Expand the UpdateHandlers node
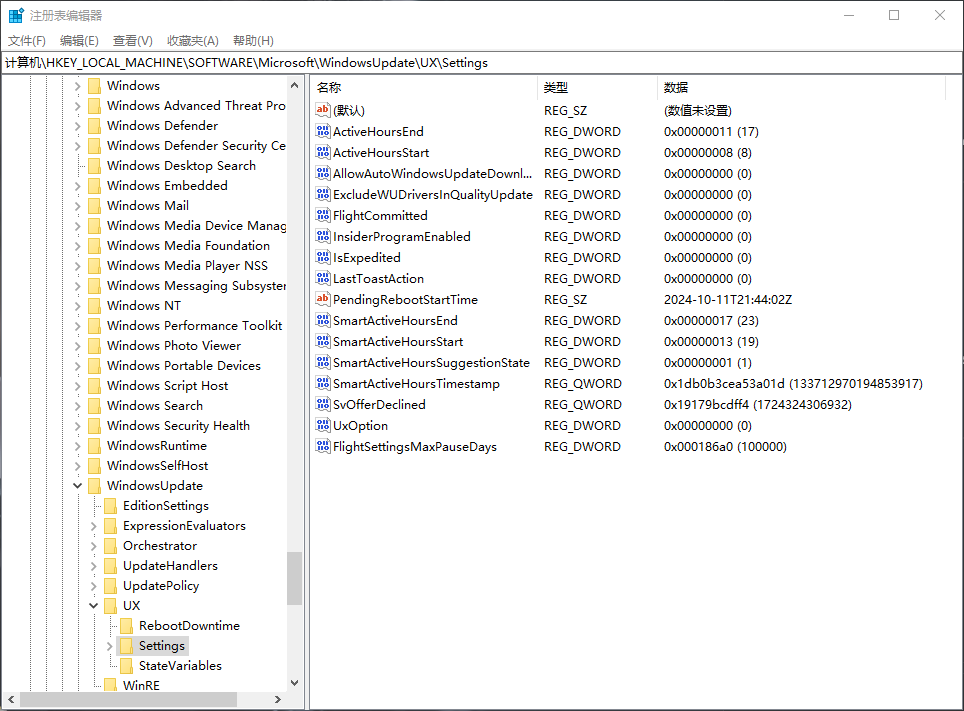Viewport: 964px width, 711px height. pyautogui.click(x=93, y=566)
